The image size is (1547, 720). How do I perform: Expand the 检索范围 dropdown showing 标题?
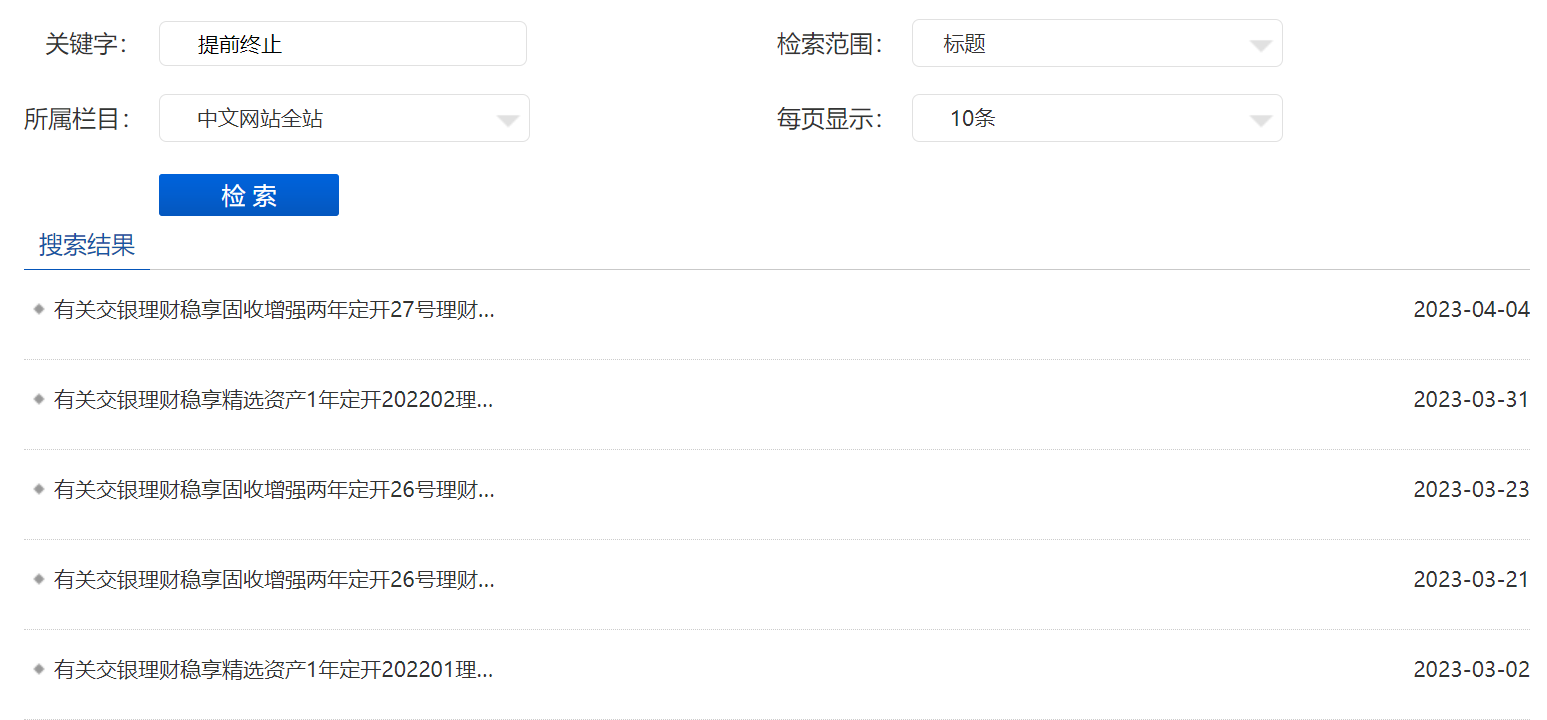coord(1096,44)
